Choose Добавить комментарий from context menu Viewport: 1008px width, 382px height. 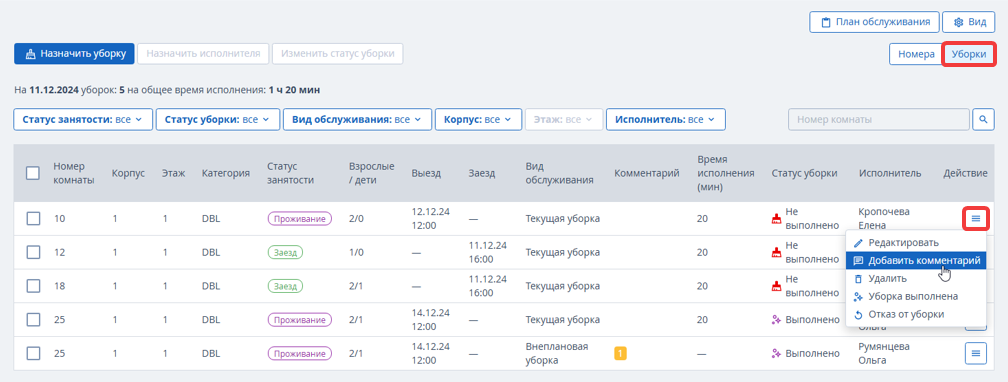tap(916, 261)
